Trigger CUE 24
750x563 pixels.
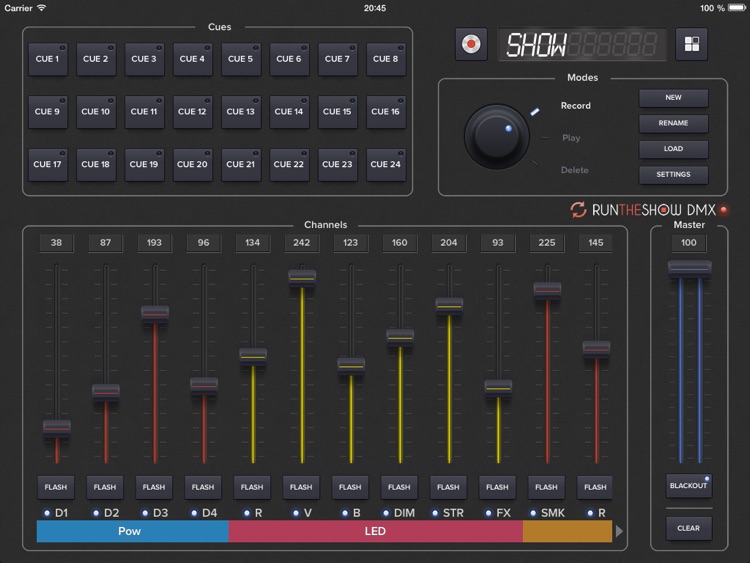[386, 164]
